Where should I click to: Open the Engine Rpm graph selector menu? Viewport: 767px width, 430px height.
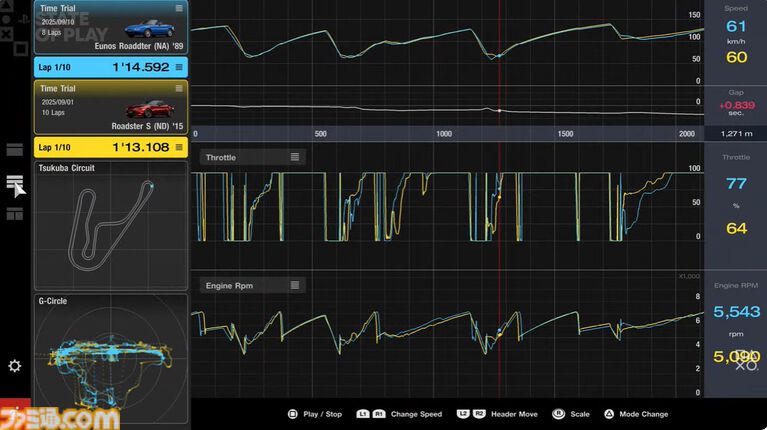[294, 285]
